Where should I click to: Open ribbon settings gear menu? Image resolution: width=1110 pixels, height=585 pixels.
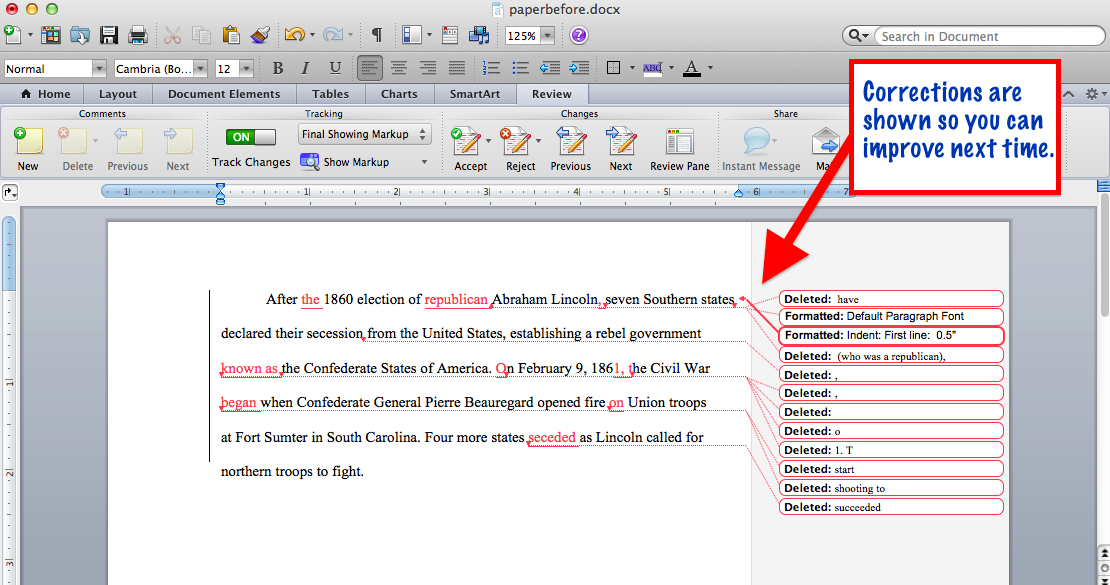pyautogui.click(x=1094, y=93)
